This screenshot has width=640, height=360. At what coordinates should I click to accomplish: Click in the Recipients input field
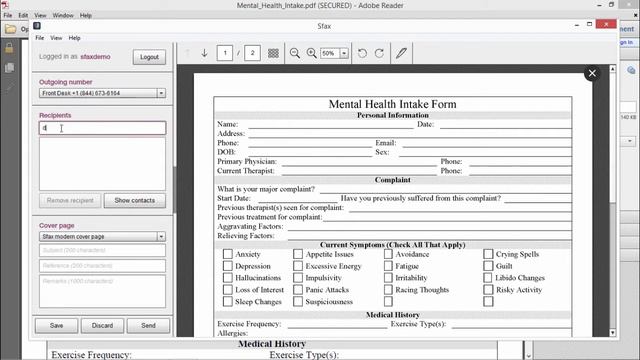tap(102, 128)
